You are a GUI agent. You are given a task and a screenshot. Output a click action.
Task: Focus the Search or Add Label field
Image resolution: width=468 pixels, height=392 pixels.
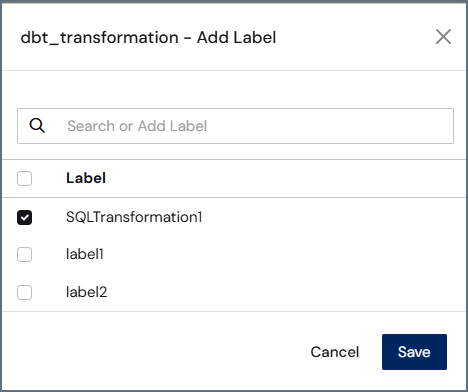[235, 126]
